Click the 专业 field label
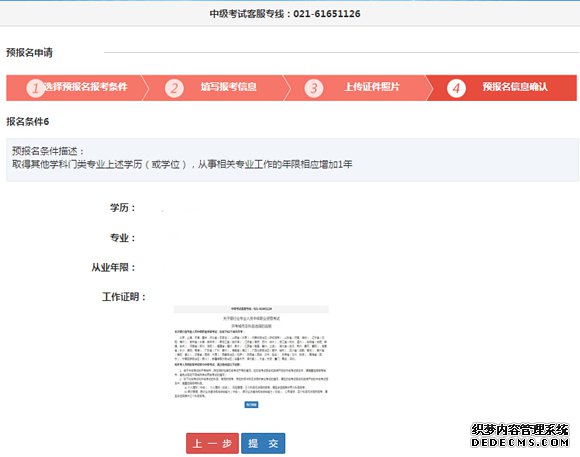The height and width of the screenshot is (457, 580). (123, 238)
